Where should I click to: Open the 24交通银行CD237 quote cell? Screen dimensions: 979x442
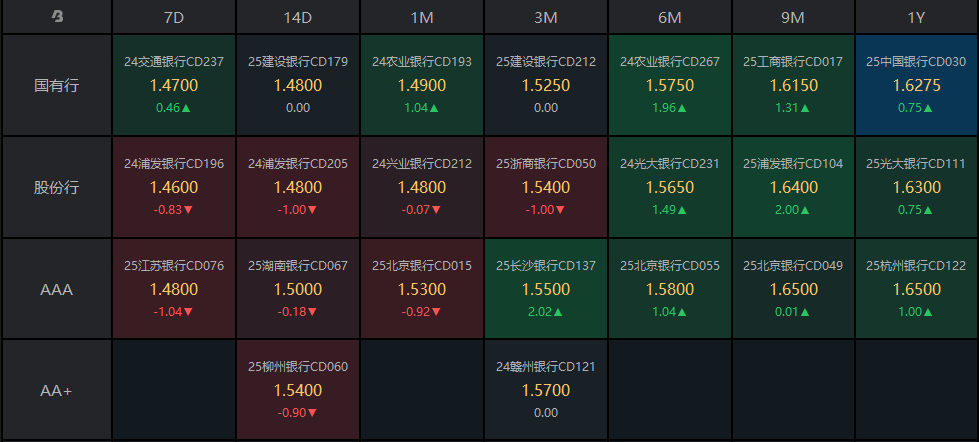click(174, 85)
